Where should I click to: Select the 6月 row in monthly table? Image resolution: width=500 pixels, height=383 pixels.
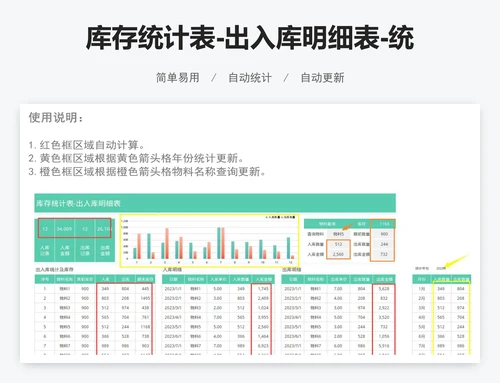coord(442,336)
